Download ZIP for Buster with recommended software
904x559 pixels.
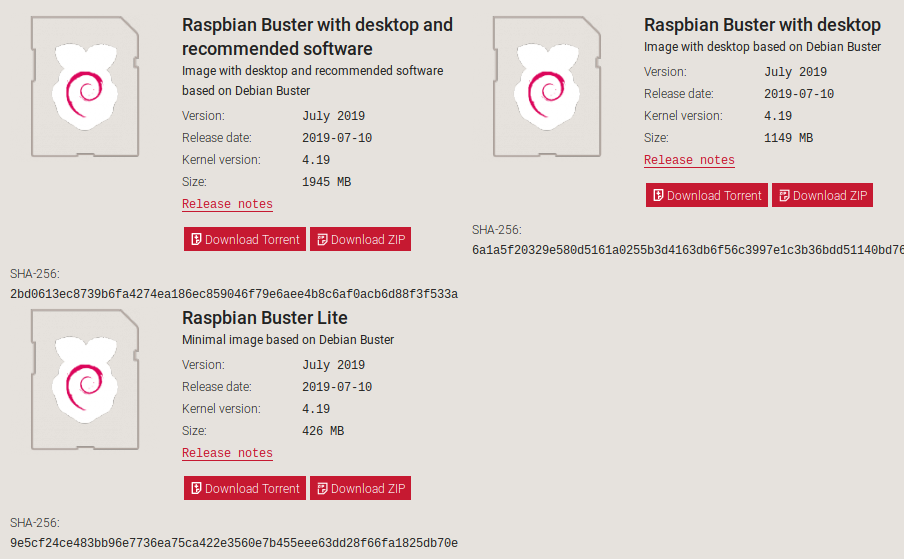click(360, 239)
